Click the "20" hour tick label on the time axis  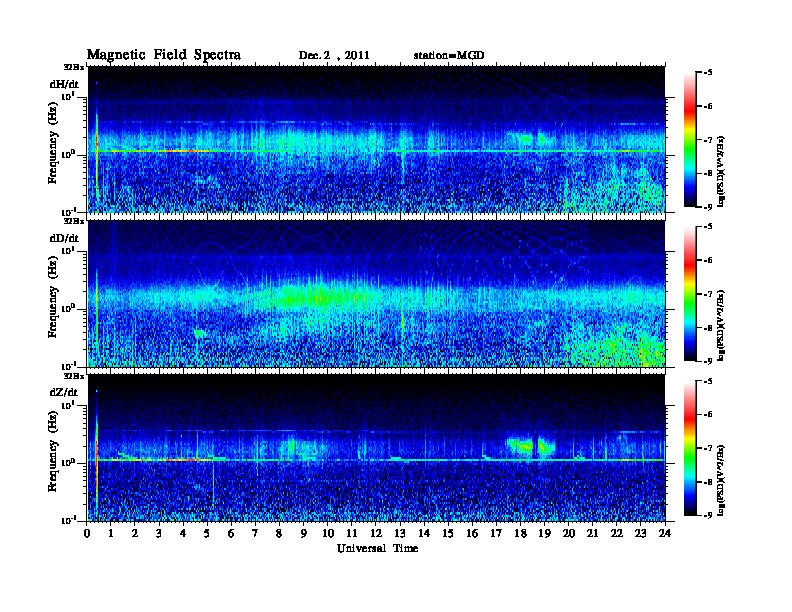[x=569, y=533]
